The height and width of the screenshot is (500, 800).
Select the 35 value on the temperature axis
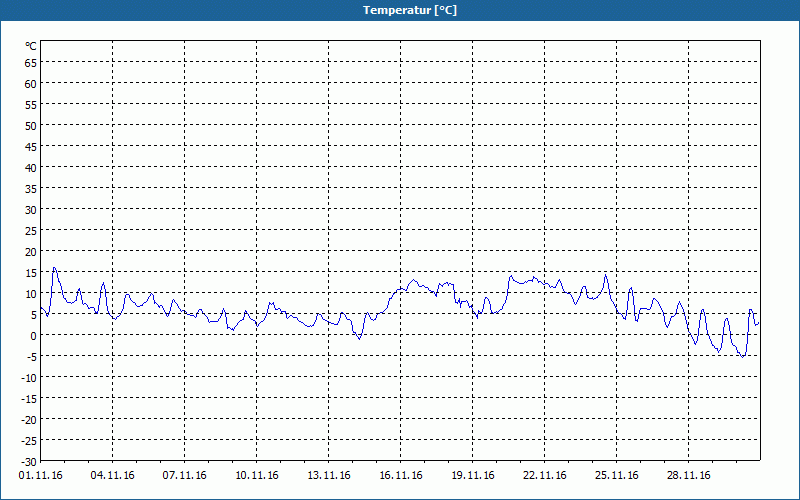(x=31, y=188)
